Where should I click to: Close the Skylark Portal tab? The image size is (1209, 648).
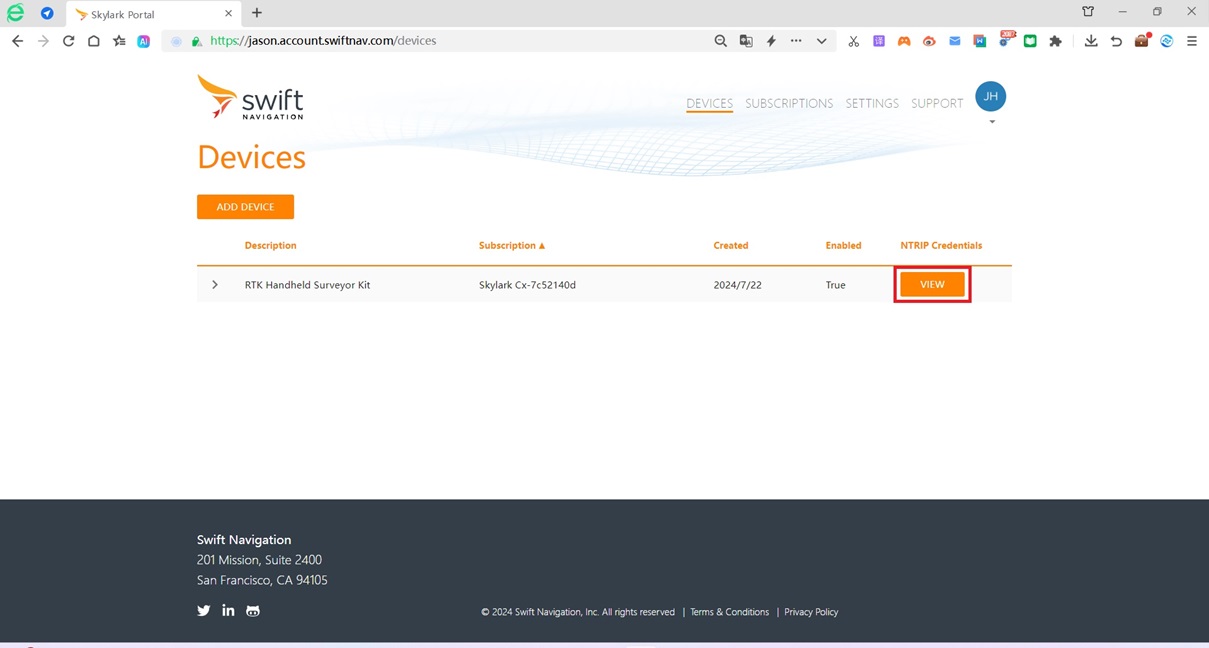pos(229,14)
